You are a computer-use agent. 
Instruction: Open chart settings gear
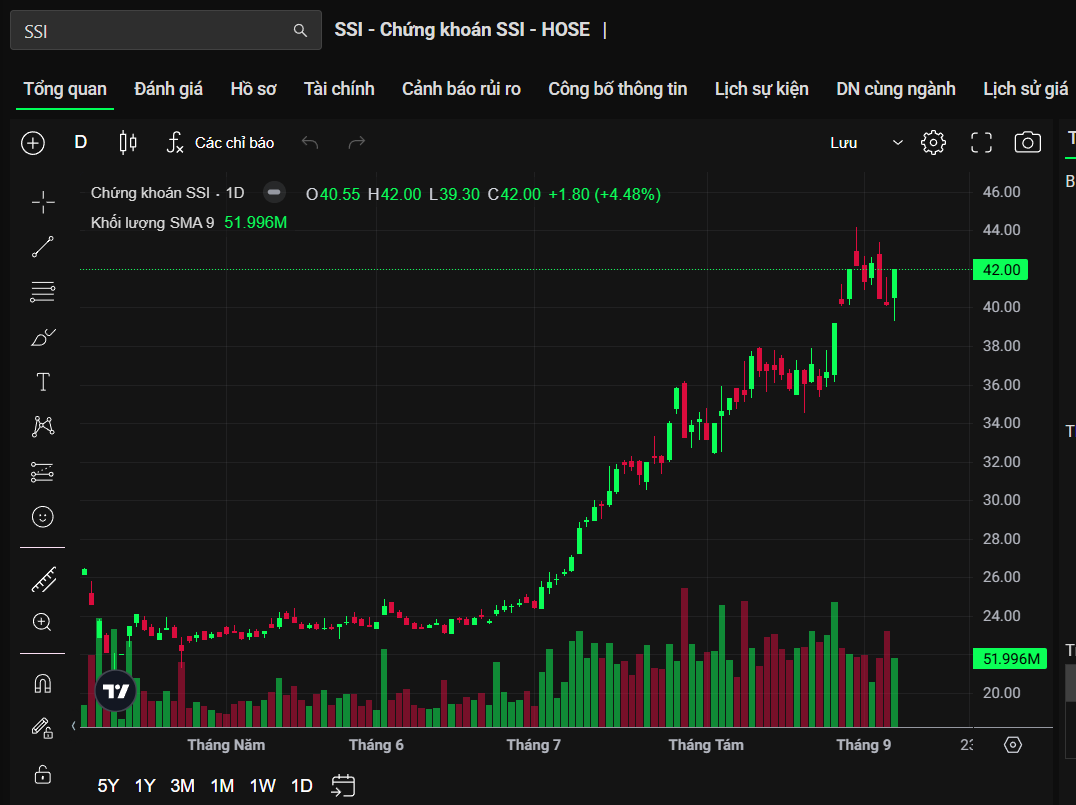pos(933,143)
